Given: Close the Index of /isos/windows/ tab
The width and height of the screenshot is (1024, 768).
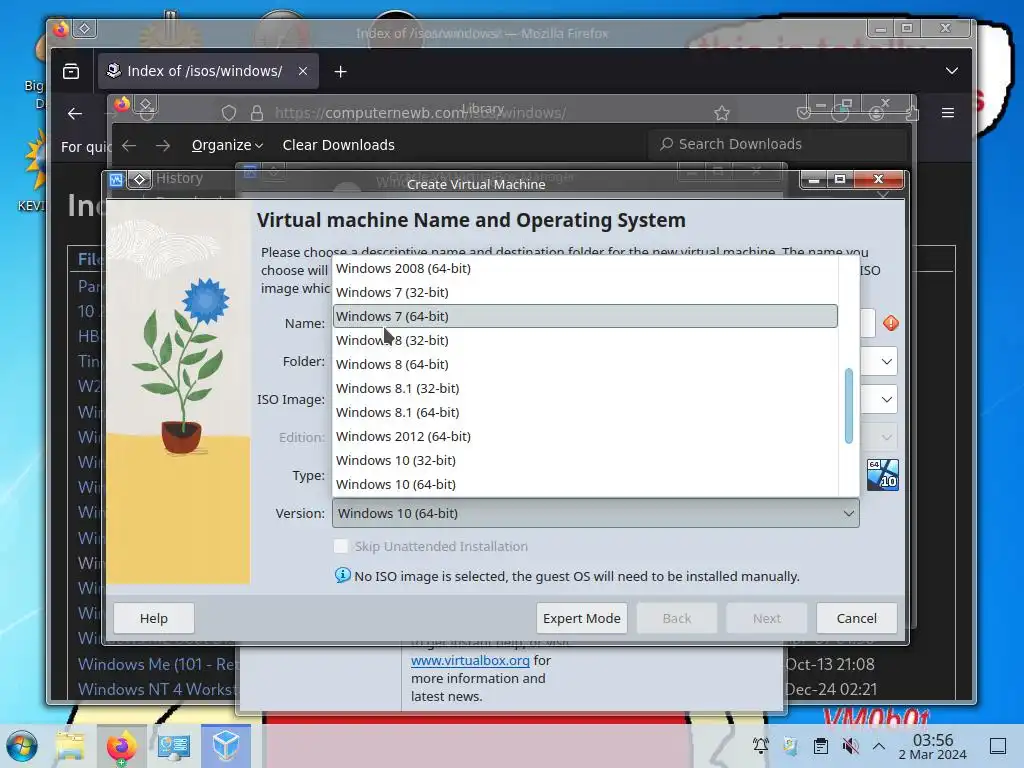Looking at the screenshot, I should coord(303,71).
